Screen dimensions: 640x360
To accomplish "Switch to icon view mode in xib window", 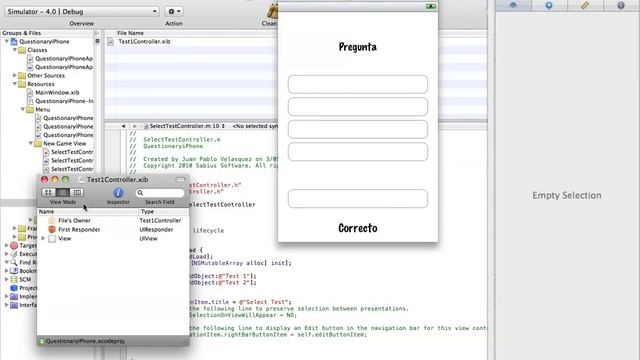I will (x=48, y=192).
